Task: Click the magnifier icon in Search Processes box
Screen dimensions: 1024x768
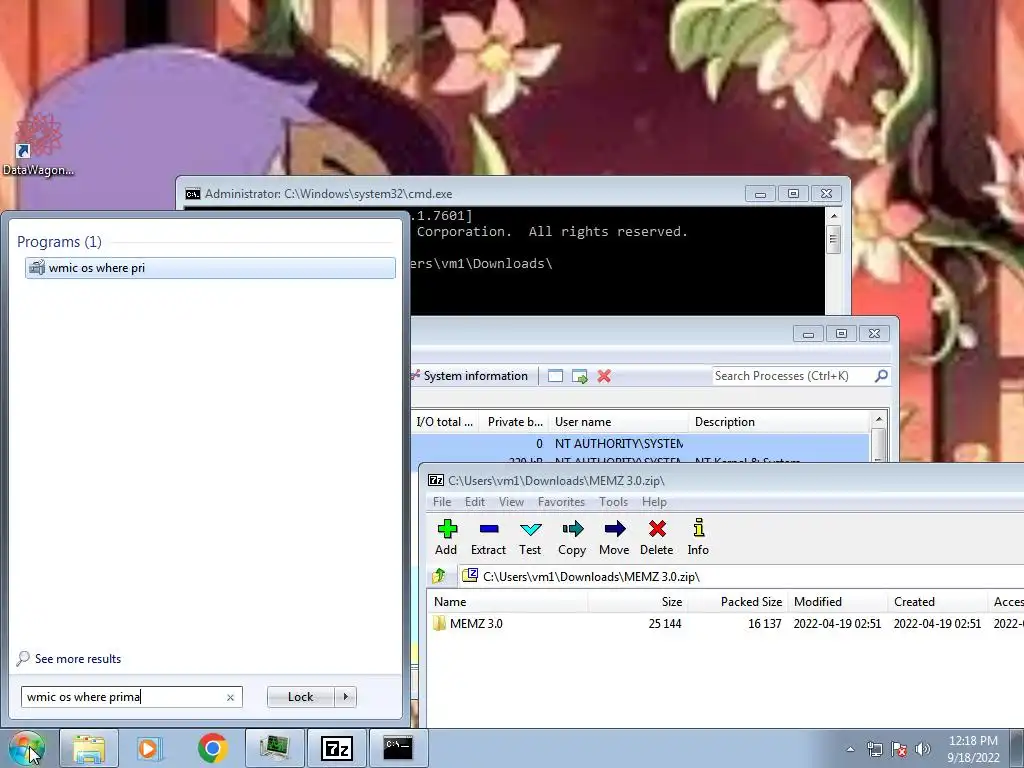Action: 881,376
